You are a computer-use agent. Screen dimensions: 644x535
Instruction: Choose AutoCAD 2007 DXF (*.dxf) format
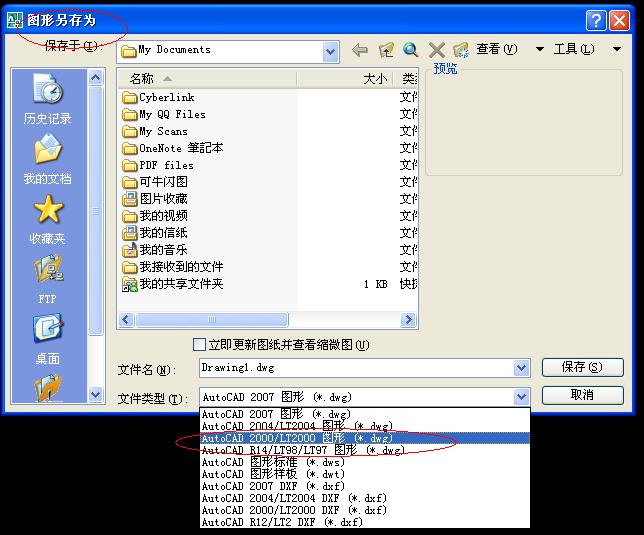[x=365, y=486]
